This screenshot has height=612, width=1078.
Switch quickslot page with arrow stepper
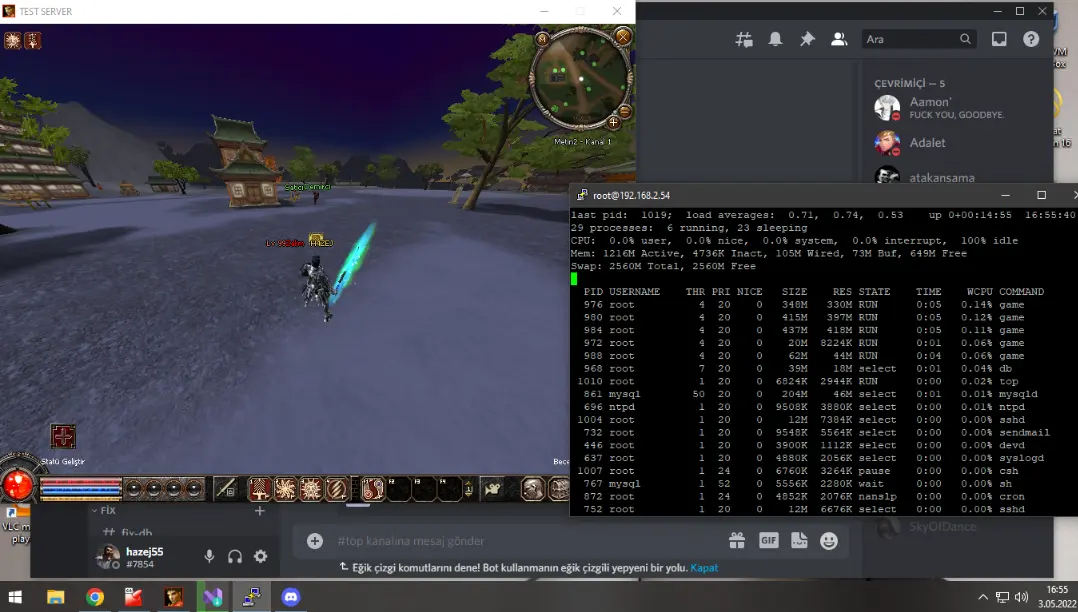click(x=469, y=489)
